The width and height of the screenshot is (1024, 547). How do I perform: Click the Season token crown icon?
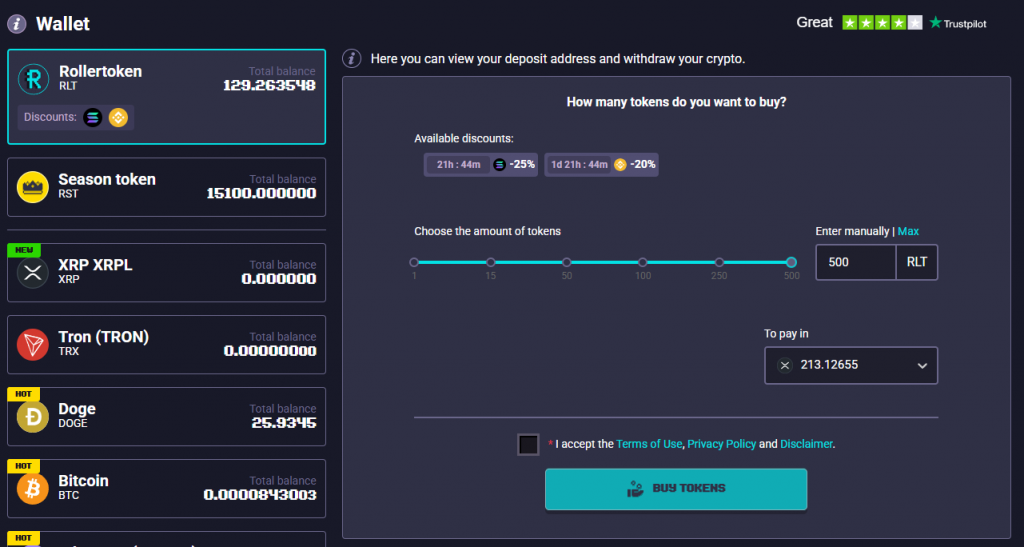coord(33,187)
